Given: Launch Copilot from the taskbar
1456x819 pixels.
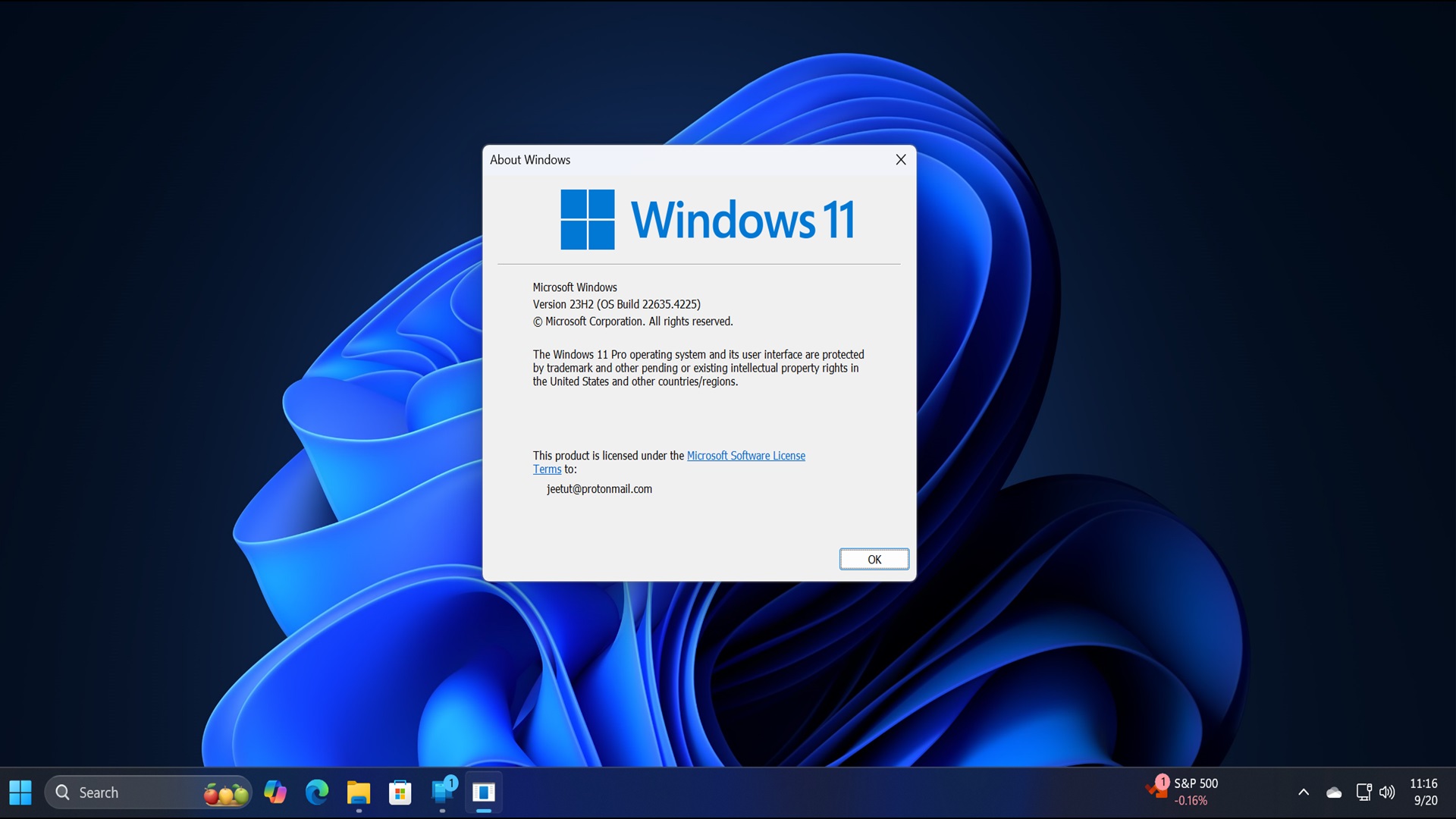Looking at the screenshot, I should (275, 792).
